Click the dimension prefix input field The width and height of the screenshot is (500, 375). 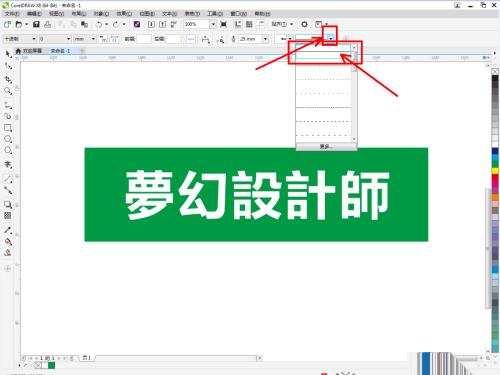pos(144,39)
